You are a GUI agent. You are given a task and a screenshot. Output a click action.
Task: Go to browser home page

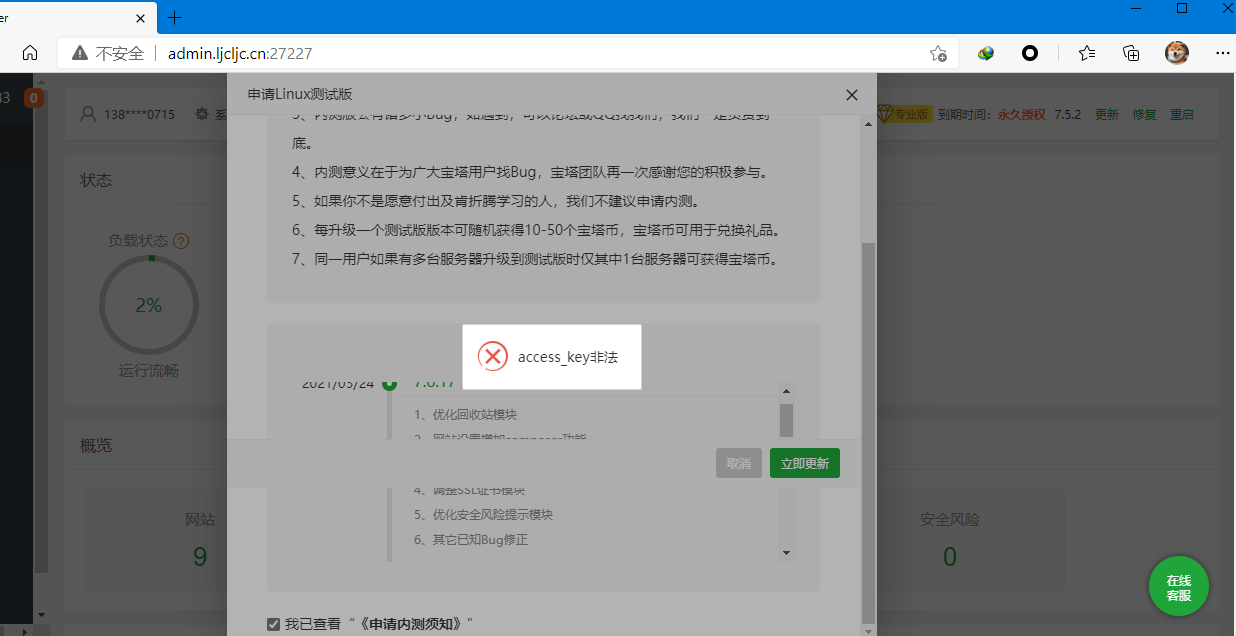click(x=30, y=53)
